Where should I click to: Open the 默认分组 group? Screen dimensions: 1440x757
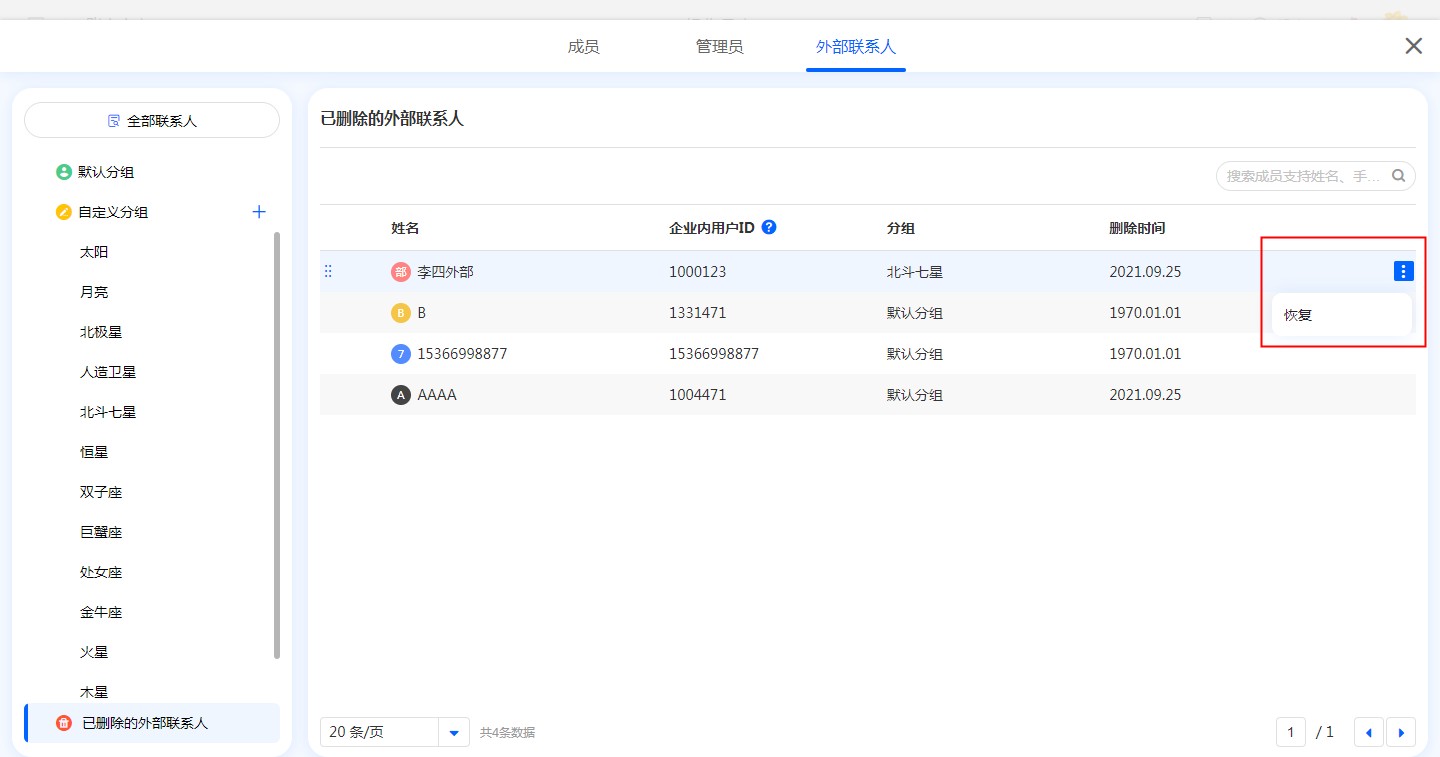(106, 172)
